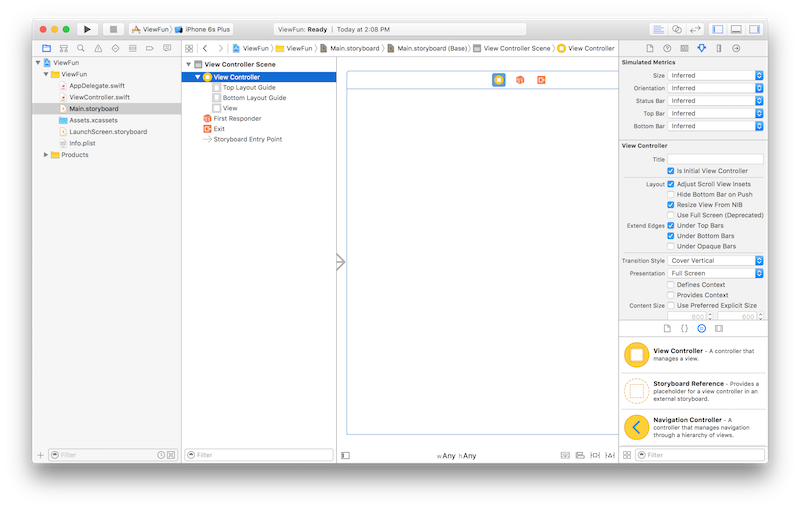
Task: Click the view controller Title field
Action: pos(715,160)
